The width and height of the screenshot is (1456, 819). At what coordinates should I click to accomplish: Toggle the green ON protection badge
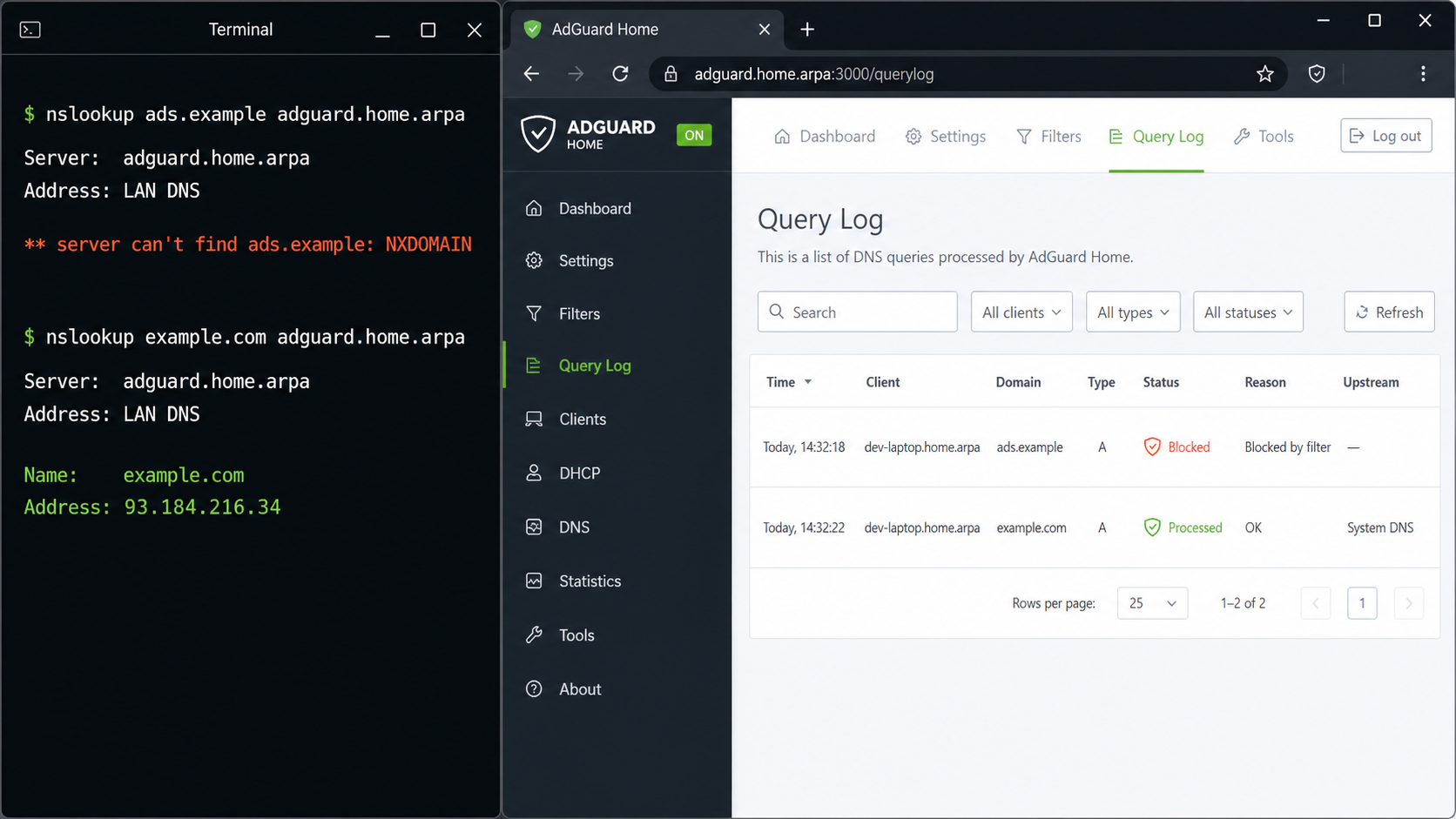pyautogui.click(x=694, y=135)
